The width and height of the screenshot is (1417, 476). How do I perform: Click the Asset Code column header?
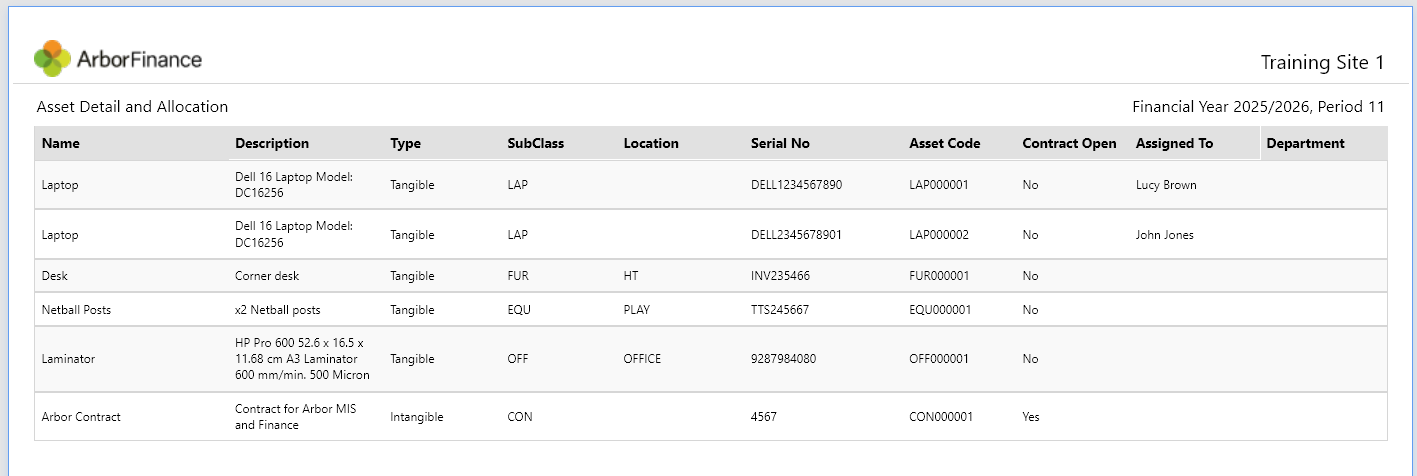coord(945,143)
